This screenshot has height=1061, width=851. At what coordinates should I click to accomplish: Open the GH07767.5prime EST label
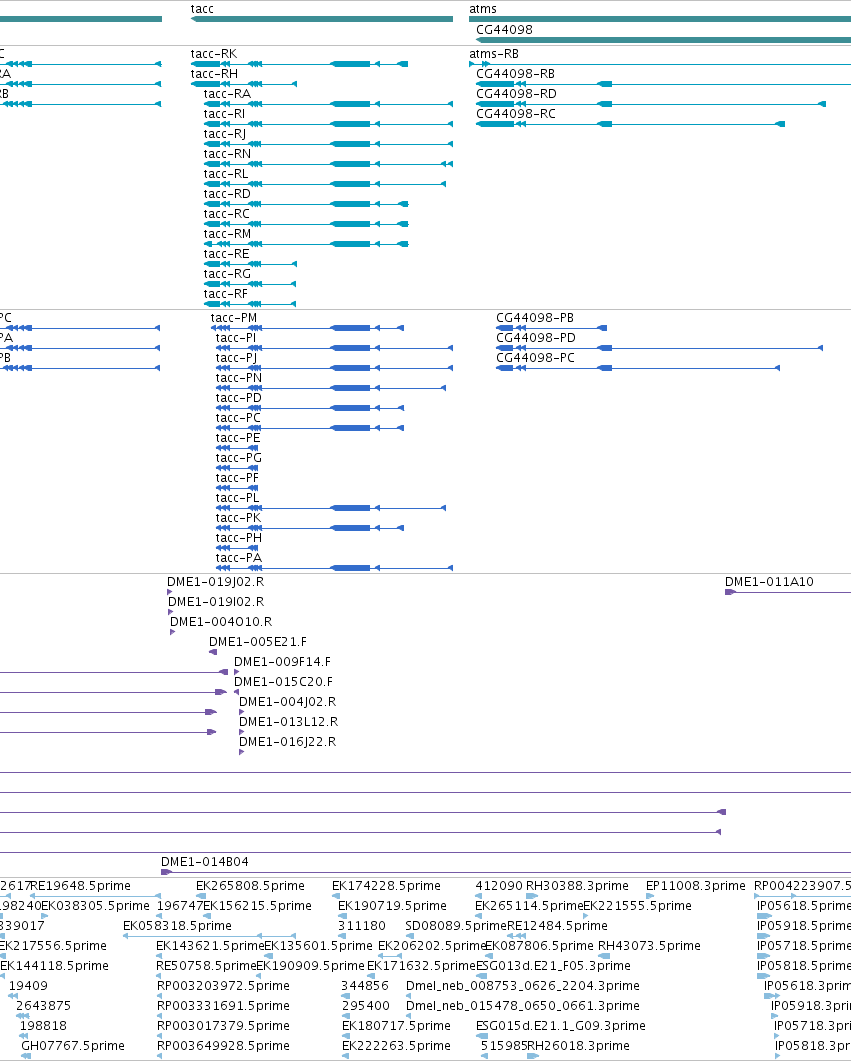click(73, 1045)
